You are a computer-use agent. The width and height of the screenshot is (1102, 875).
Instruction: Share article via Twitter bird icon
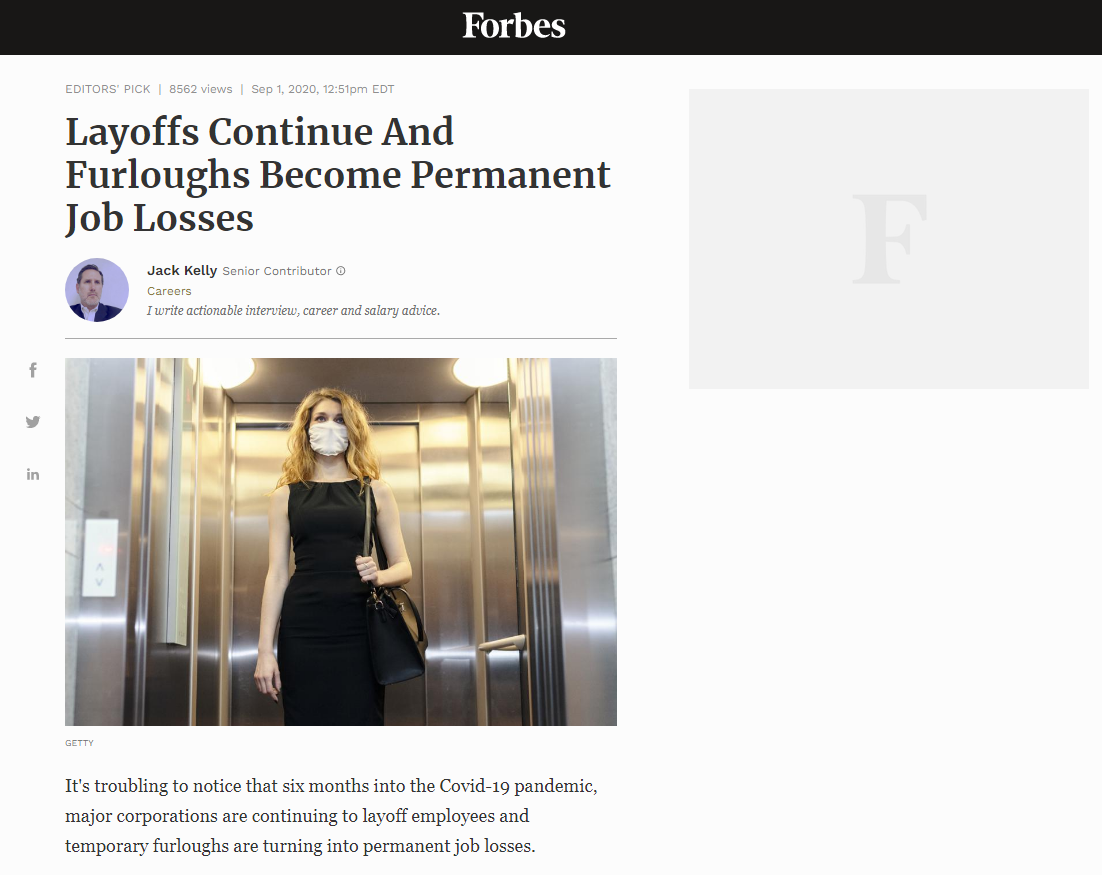[x=33, y=422]
